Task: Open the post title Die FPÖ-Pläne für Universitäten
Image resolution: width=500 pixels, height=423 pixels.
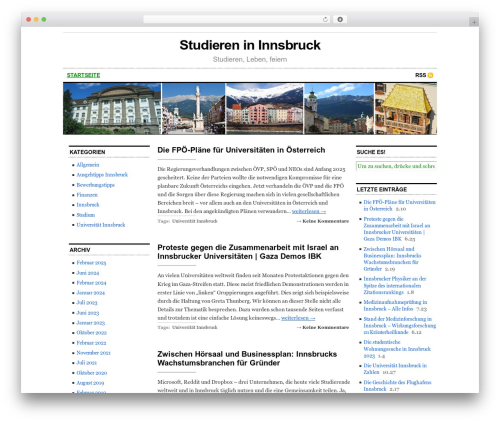Action: click(241, 150)
